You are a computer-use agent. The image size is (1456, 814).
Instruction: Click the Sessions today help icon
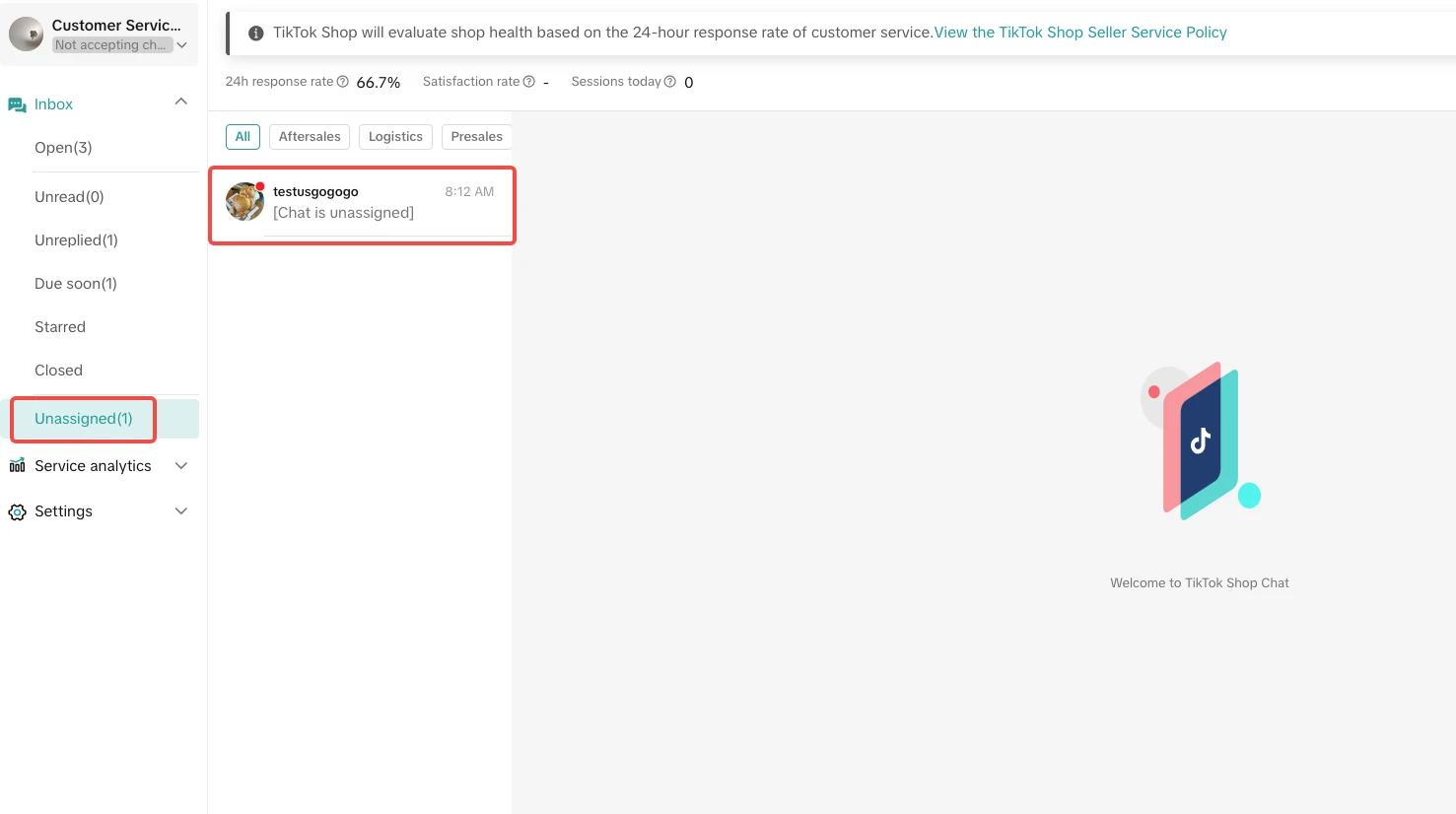click(x=670, y=82)
